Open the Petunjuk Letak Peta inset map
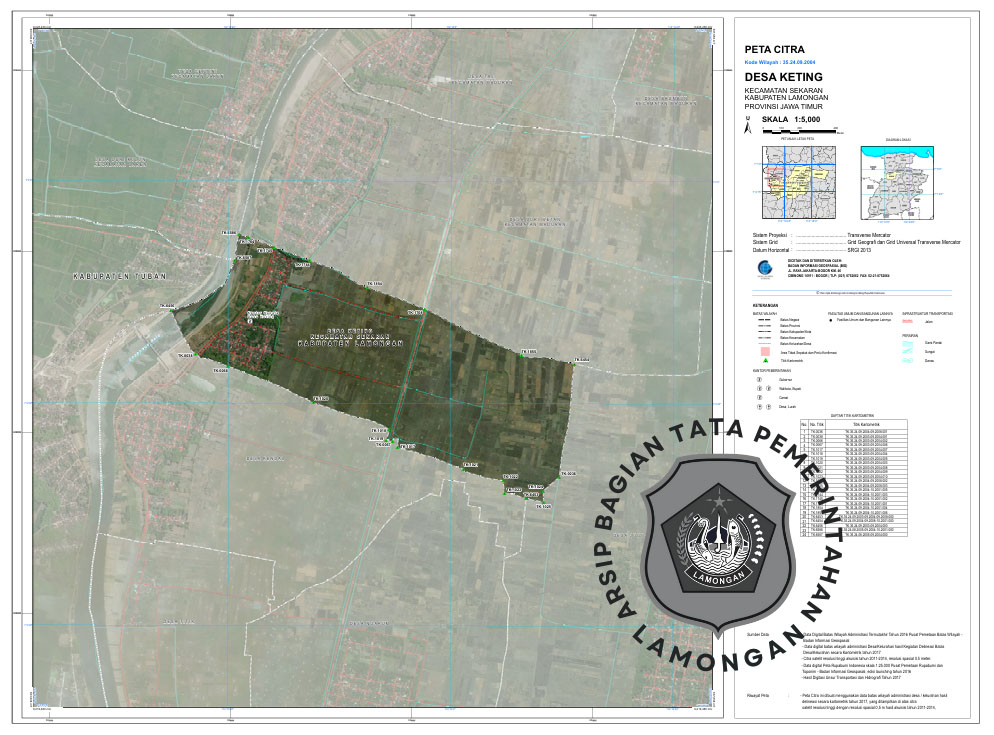The width and height of the screenshot is (994, 735). [797, 181]
